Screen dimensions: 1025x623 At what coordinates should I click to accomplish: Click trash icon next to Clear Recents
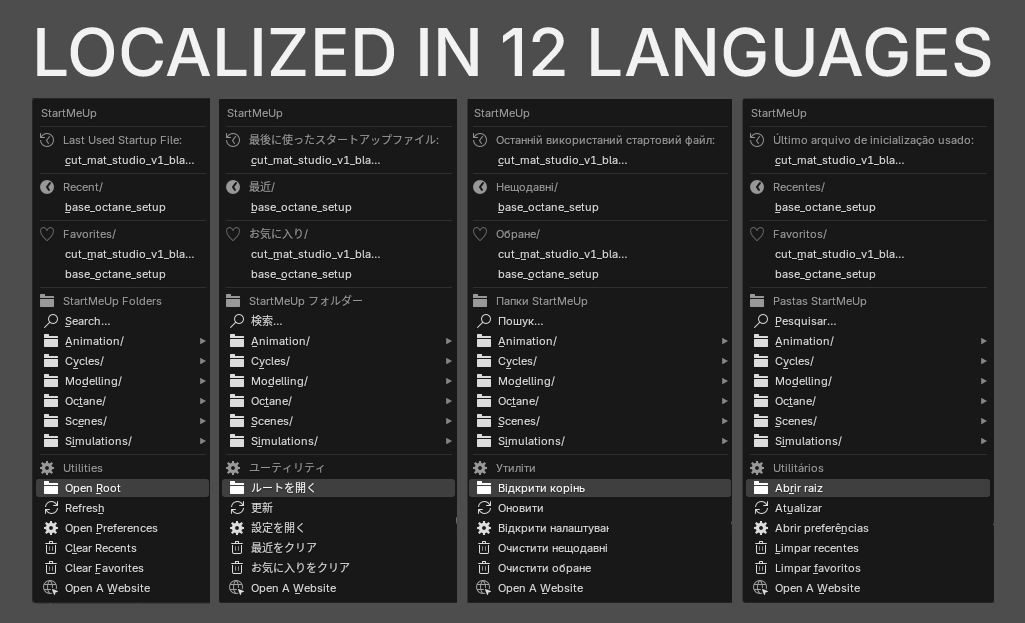(51, 548)
